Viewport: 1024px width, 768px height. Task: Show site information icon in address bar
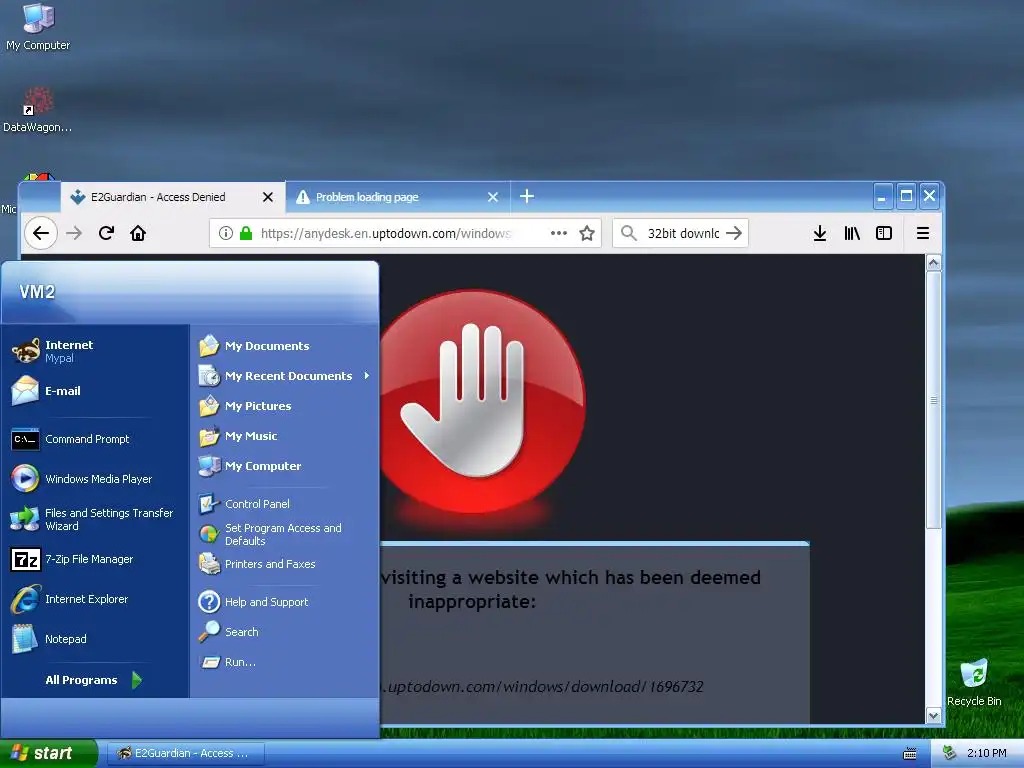click(x=226, y=233)
